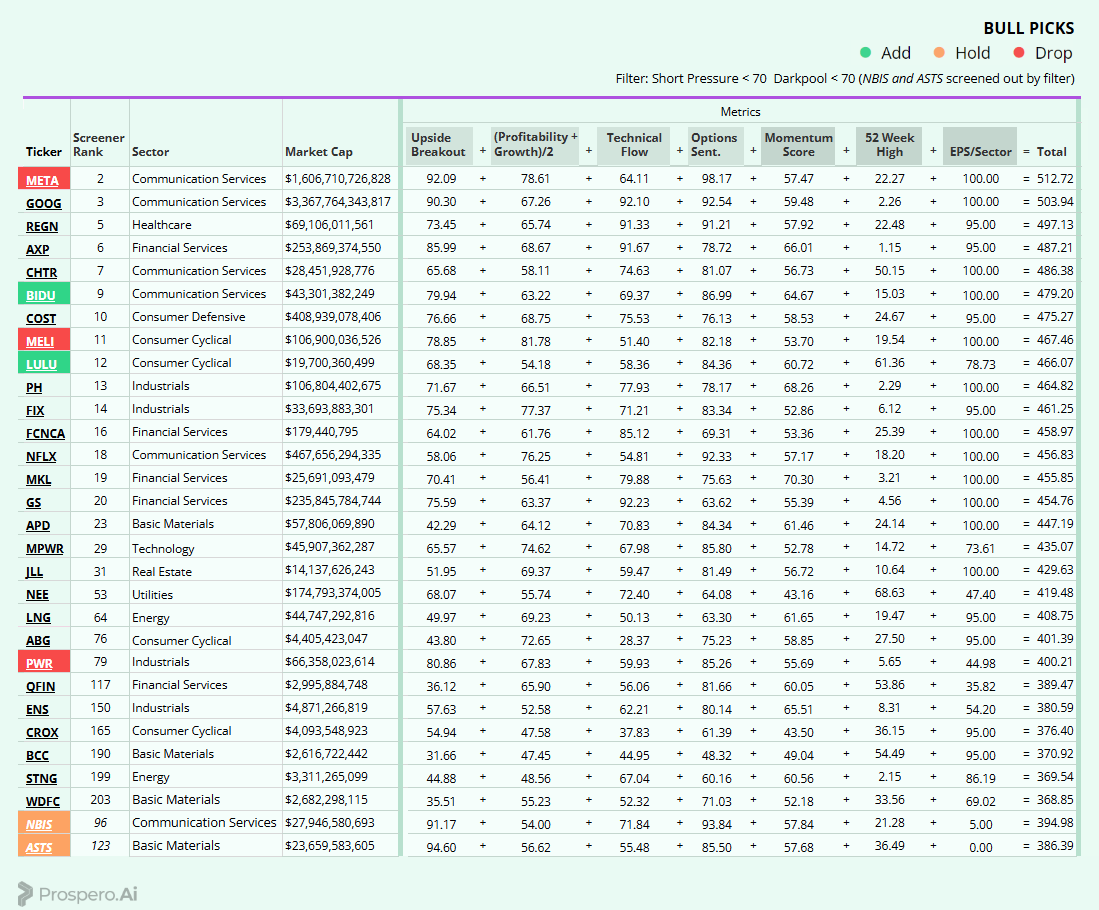The width and height of the screenshot is (1099, 910).
Task: Open the WDFC ticker link
Action: 43,801
